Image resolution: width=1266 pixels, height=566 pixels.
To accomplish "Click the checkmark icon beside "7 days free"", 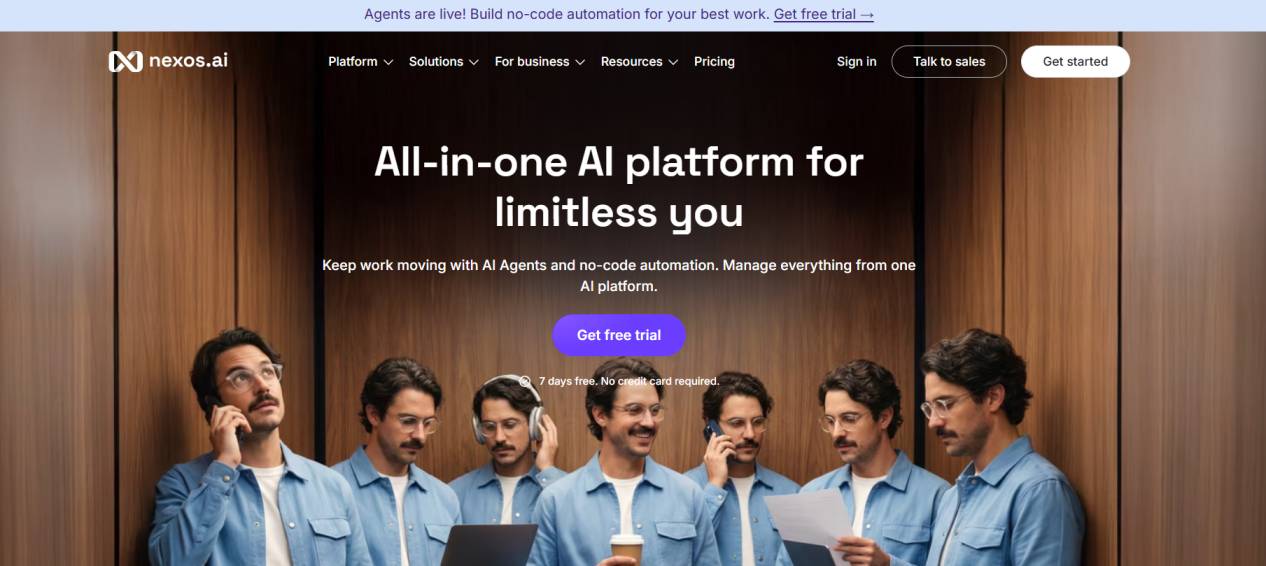I will (525, 381).
